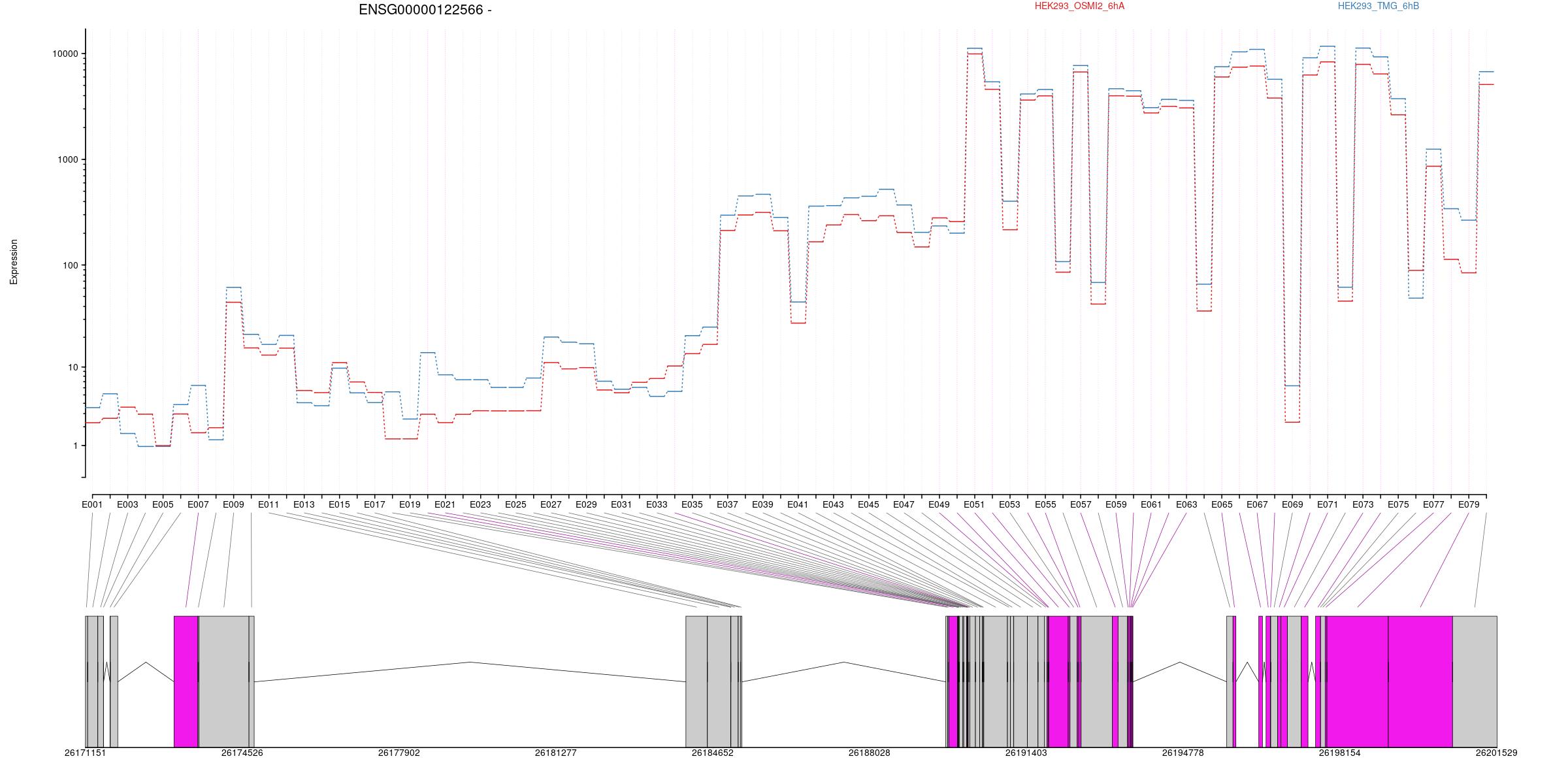1568x784 pixels.
Task: Click exon label E023
Action: point(480,504)
